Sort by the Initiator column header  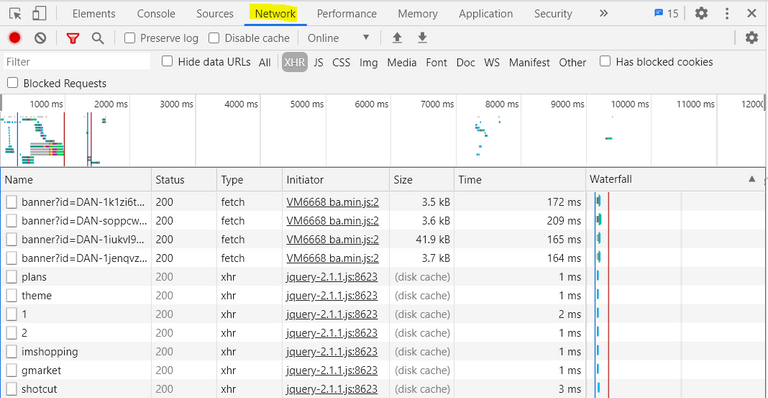(x=336, y=180)
